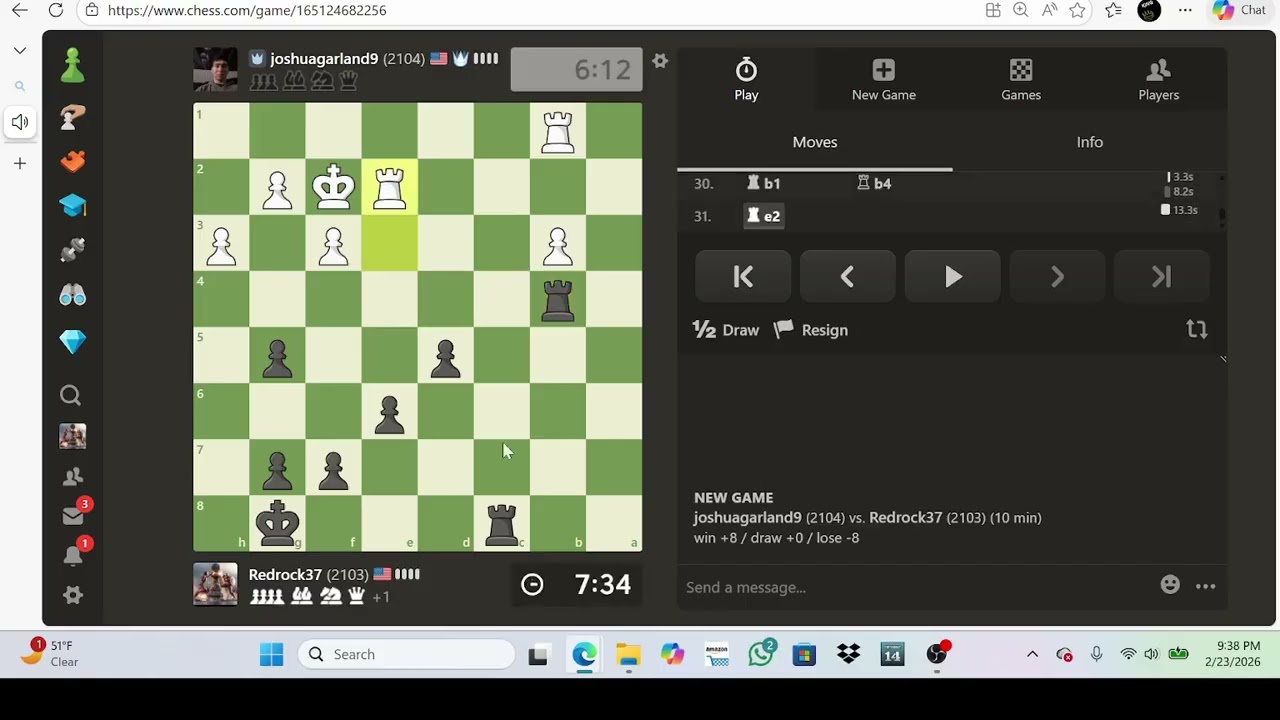Open the sidebar settings gear
The width and height of the screenshot is (1280, 720).
click(73, 595)
